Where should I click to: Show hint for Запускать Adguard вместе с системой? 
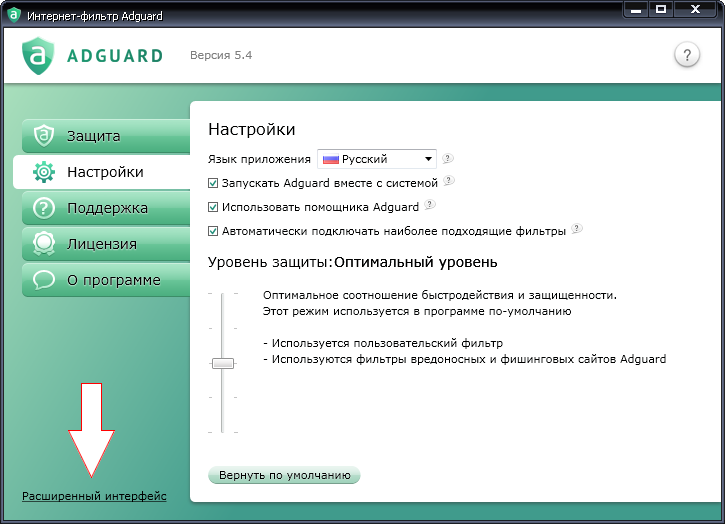click(x=448, y=181)
